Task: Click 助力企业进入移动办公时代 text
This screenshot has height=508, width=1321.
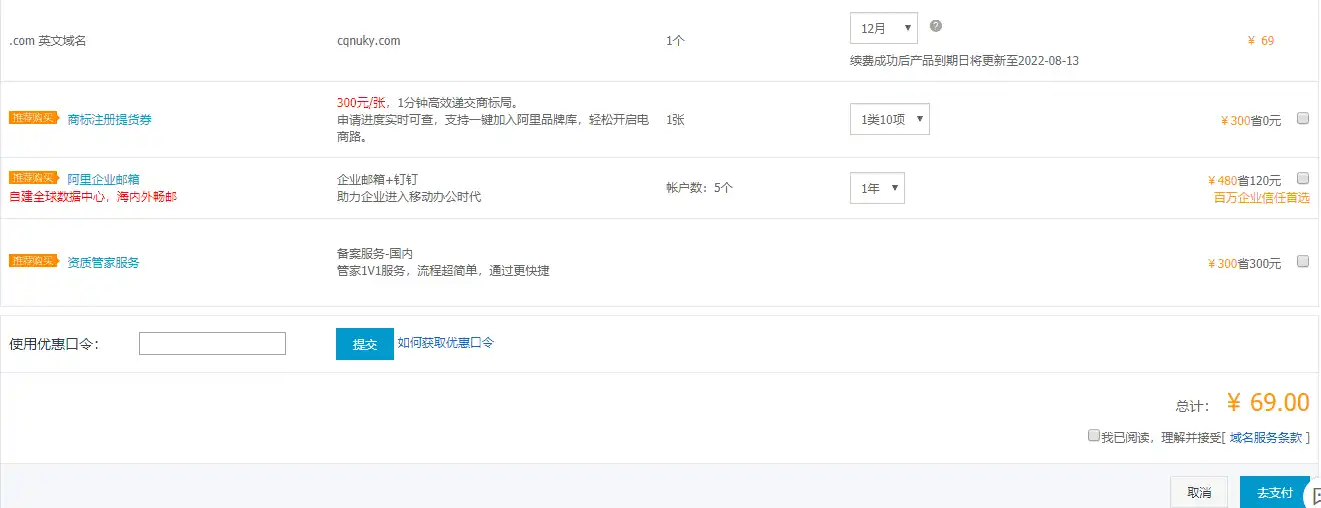Action: click(409, 197)
